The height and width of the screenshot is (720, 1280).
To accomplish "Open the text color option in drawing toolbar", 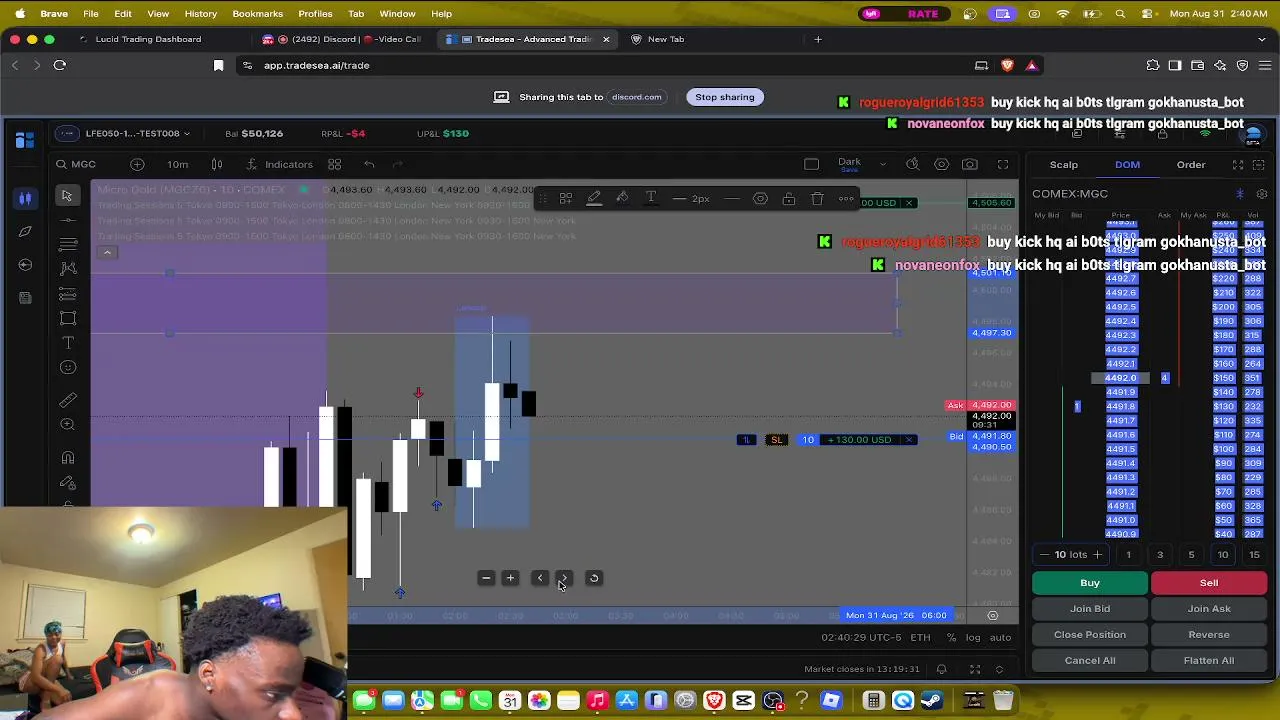I will [x=651, y=198].
